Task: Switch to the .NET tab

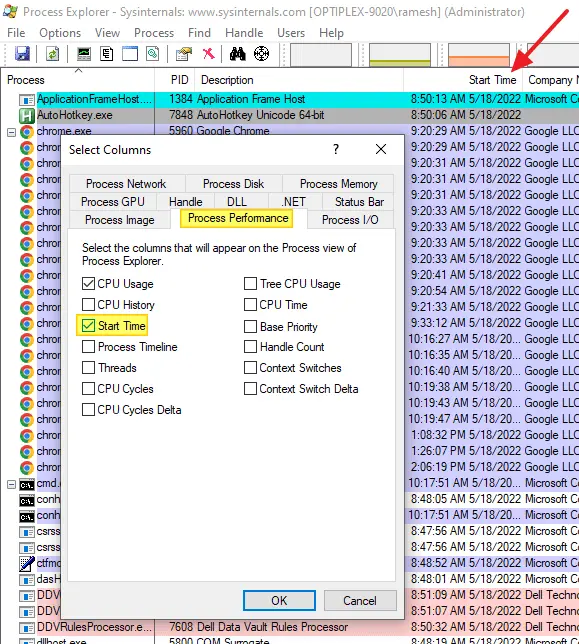Action: (x=294, y=202)
